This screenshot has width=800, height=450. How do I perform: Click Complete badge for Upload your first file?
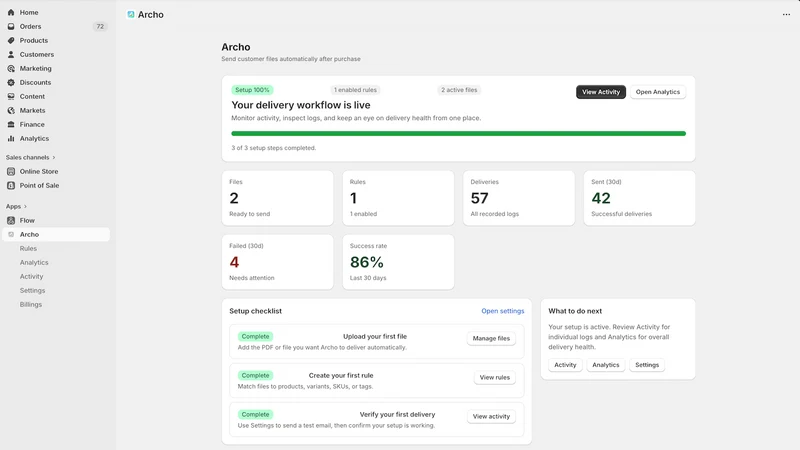(255, 337)
